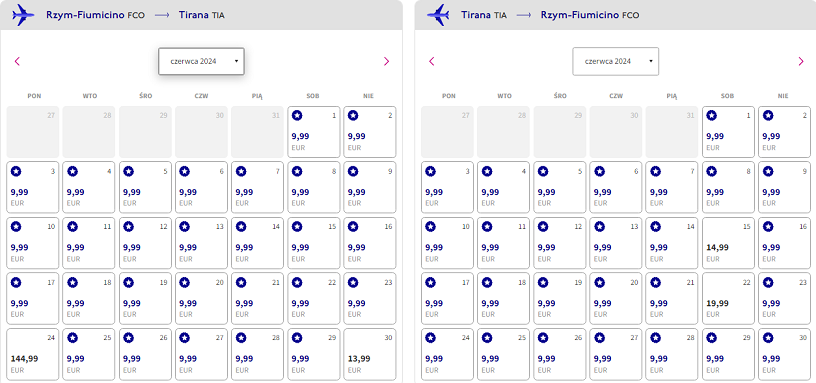Click the 9,99 price on June 15 Rzym-Tirana
This screenshot has width=816, height=383.
[x=300, y=248]
